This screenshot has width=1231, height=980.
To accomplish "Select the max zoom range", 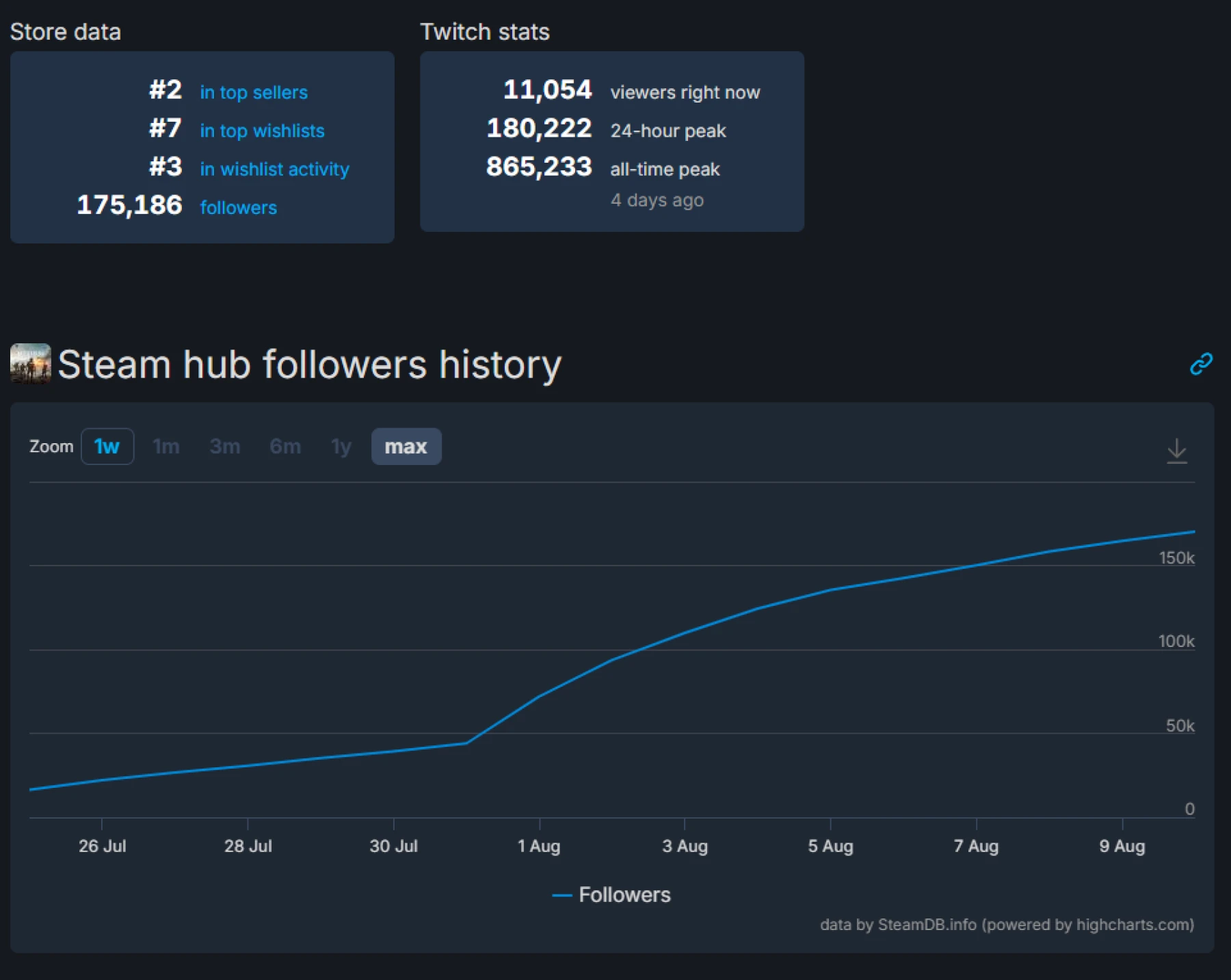I will [x=406, y=447].
